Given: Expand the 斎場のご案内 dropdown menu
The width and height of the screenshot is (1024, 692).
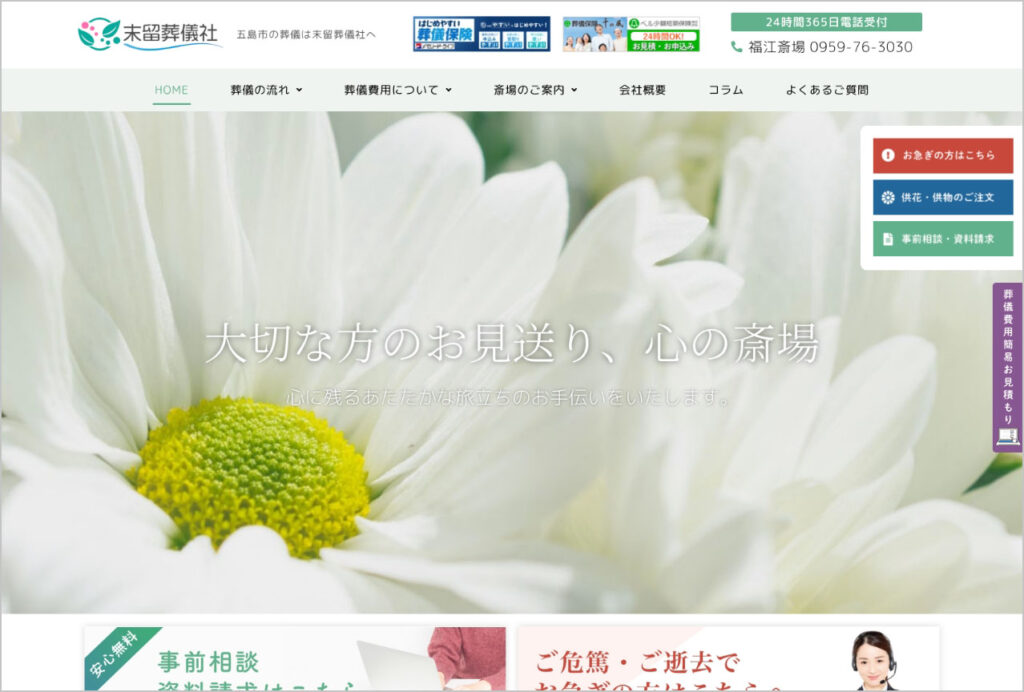Looking at the screenshot, I should pyautogui.click(x=535, y=90).
